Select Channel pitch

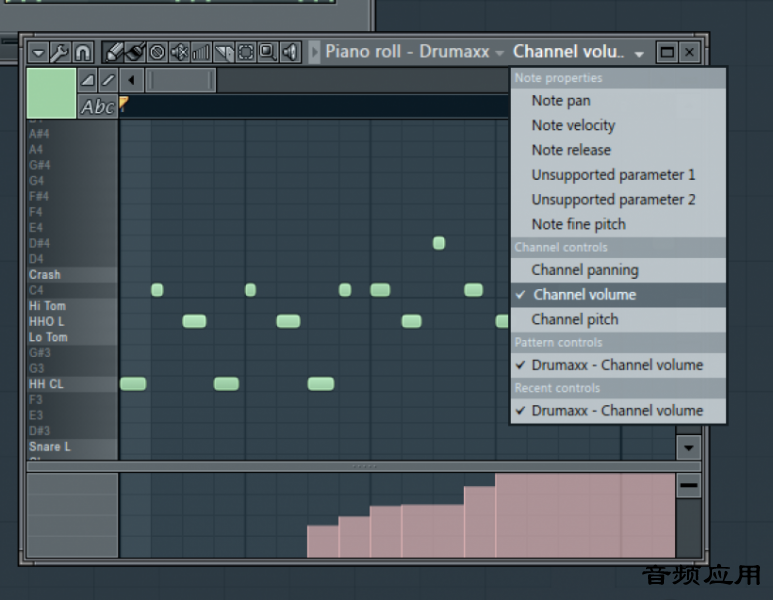(x=618, y=319)
